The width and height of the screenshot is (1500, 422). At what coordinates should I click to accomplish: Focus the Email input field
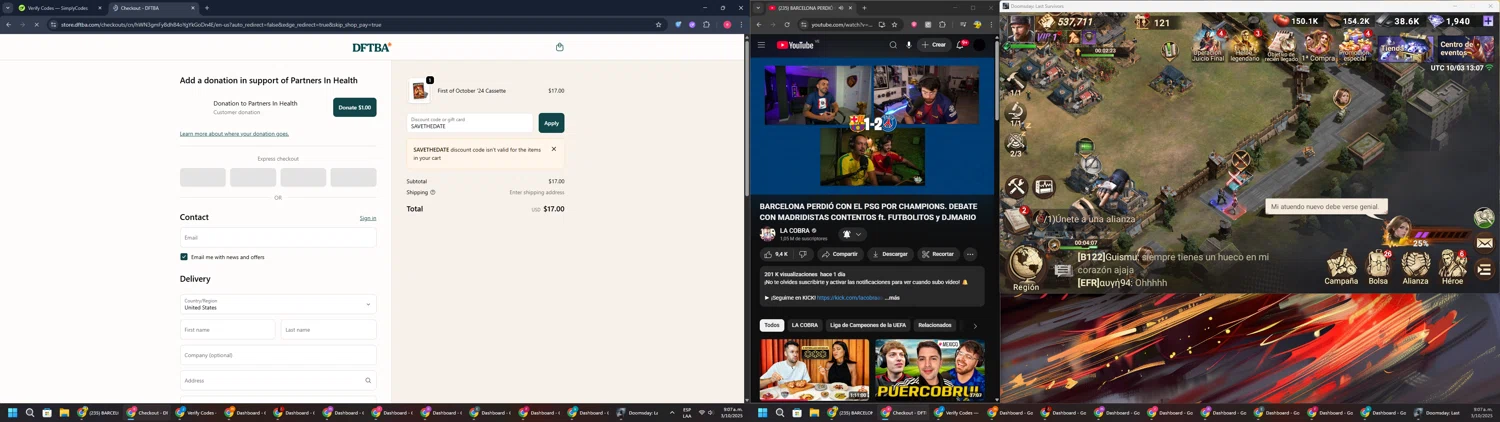[x=278, y=237]
